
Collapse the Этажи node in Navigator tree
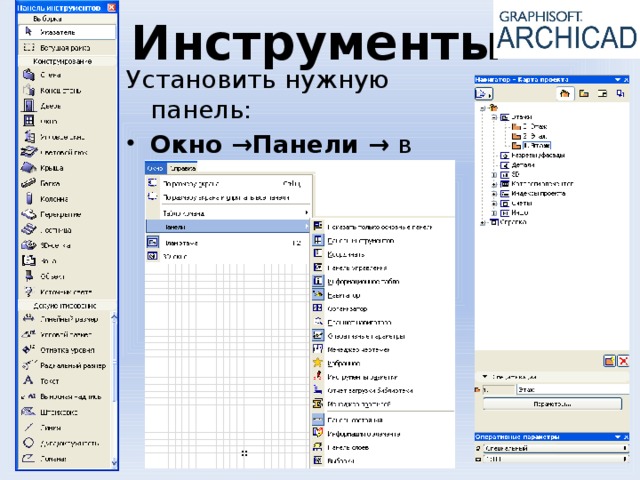coord(494,117)
